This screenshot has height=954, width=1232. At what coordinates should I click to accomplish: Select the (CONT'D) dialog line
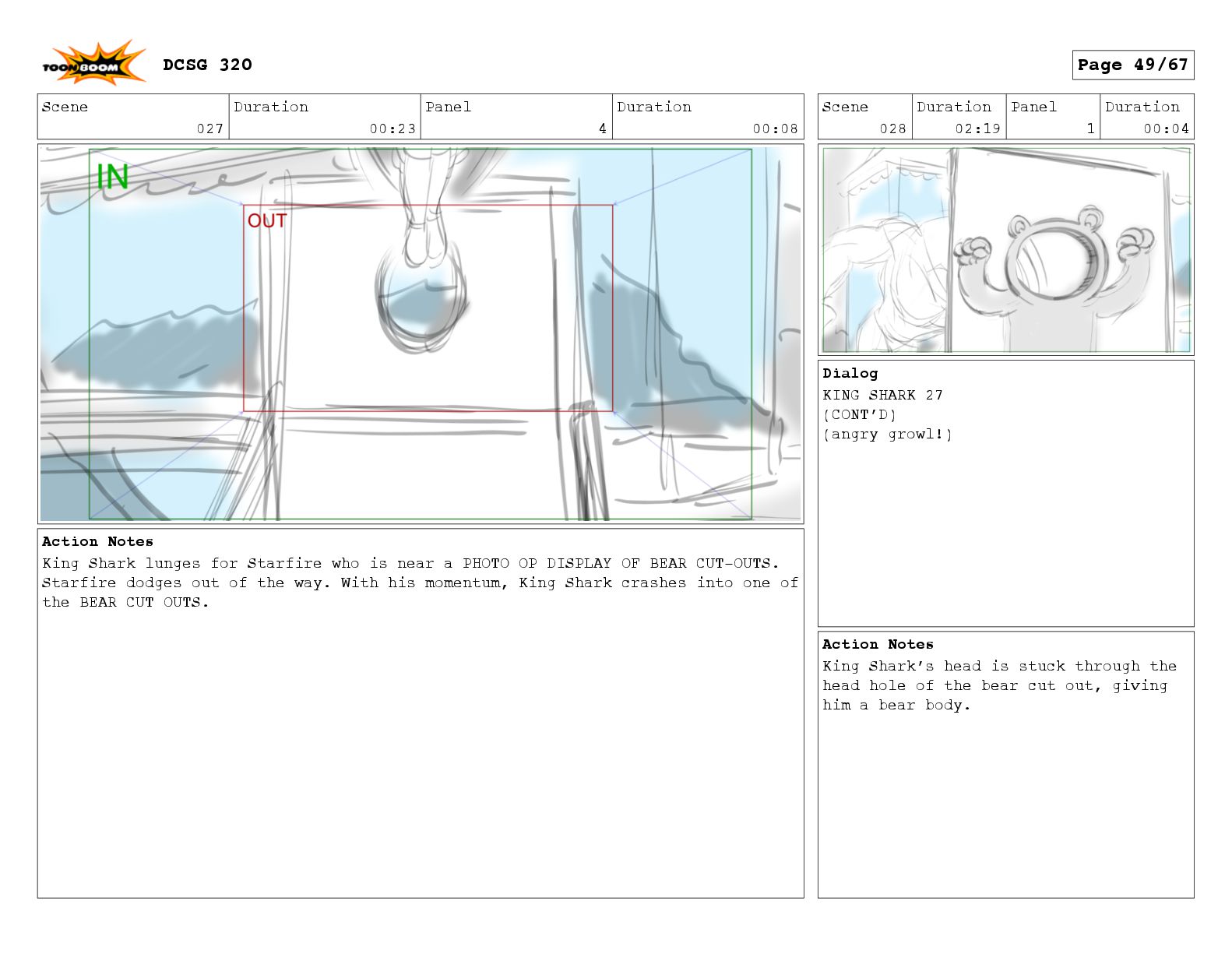(x=859, y=414)
